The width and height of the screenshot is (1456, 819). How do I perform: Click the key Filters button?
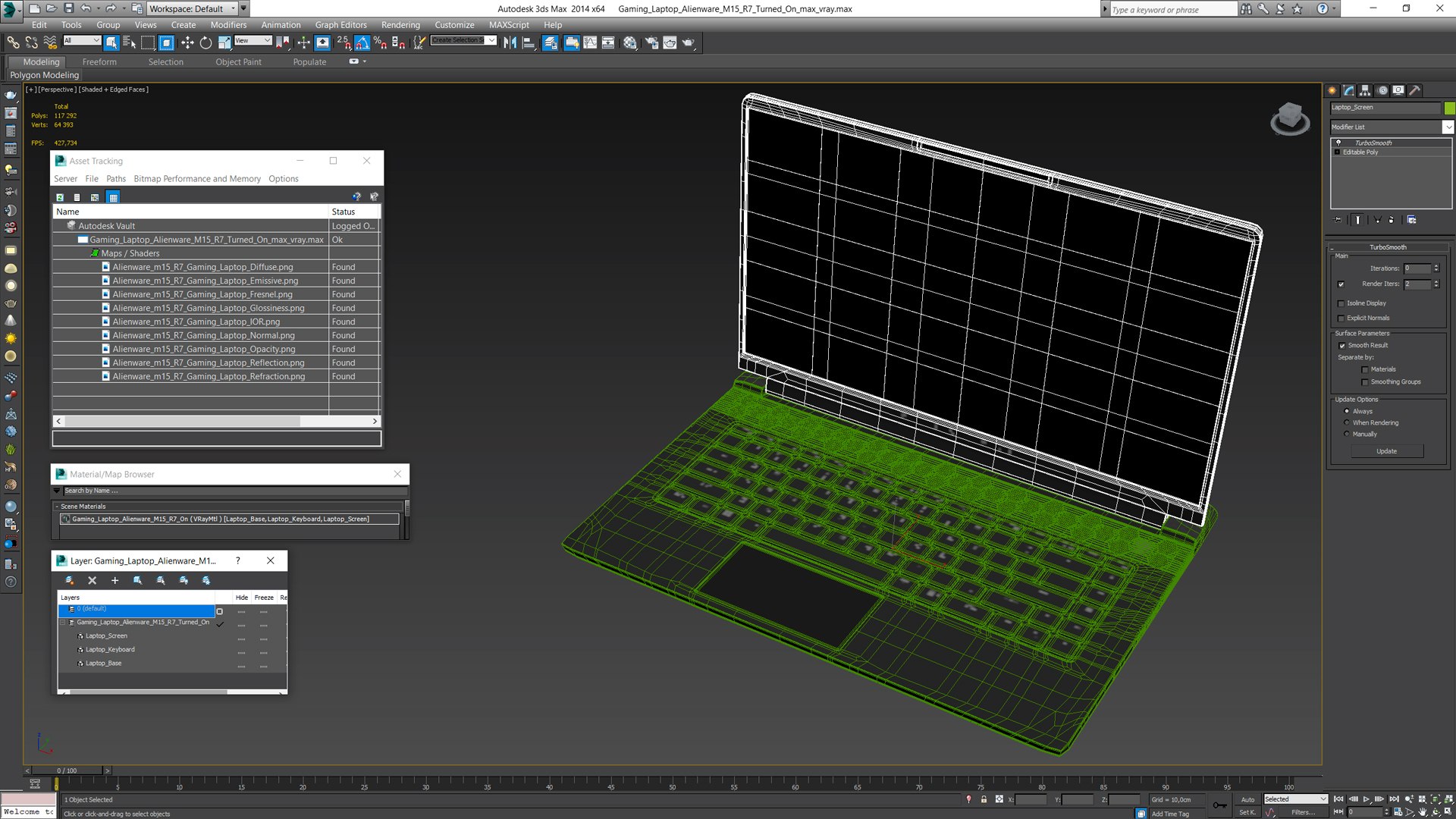(x=1303, y=812)
